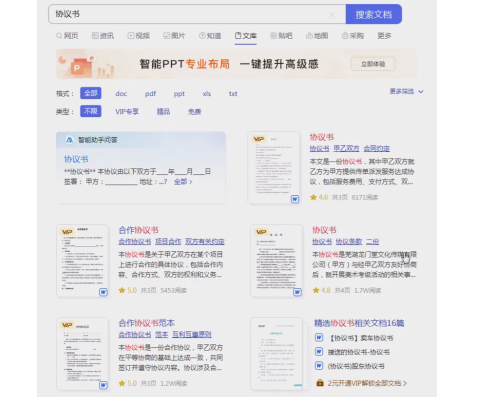Image resolution: width=489 pixels, height=403 pixels.
Task: Click the 互利互惠原则 tag link
Action: (192, 334)
